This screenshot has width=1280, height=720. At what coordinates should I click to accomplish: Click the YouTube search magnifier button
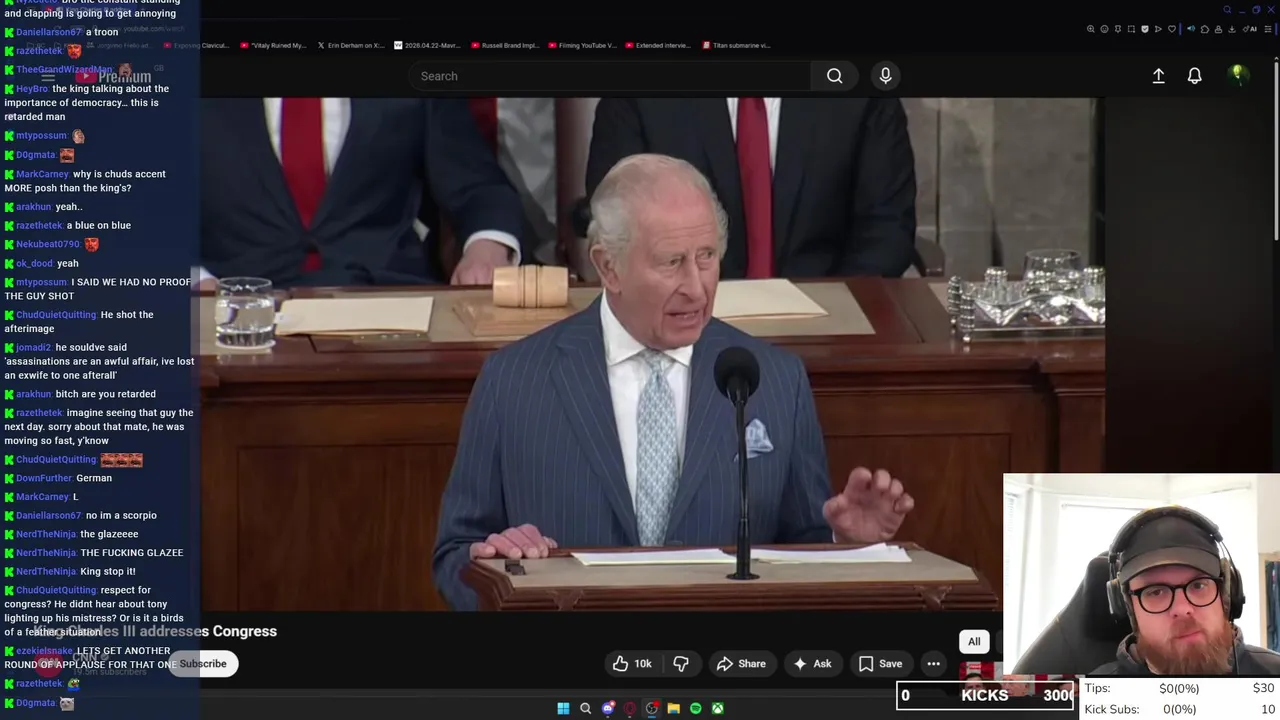coord(834,76)
